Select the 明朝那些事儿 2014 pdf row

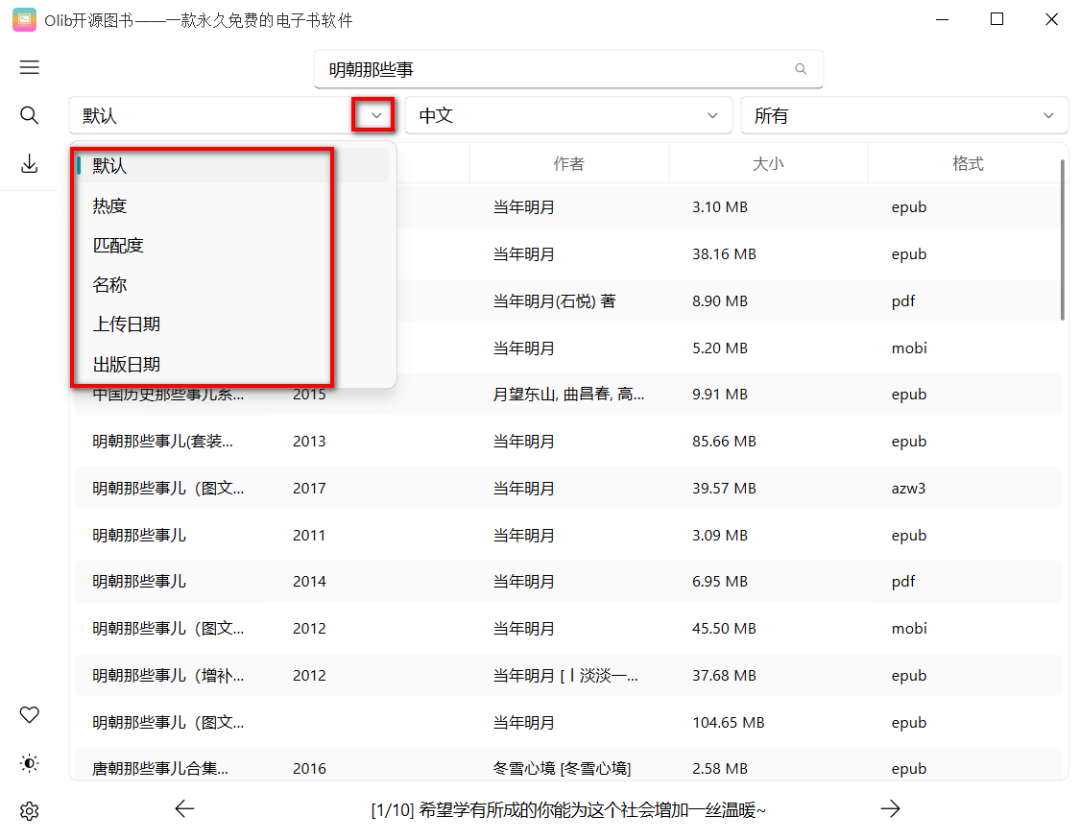[568, 582]
